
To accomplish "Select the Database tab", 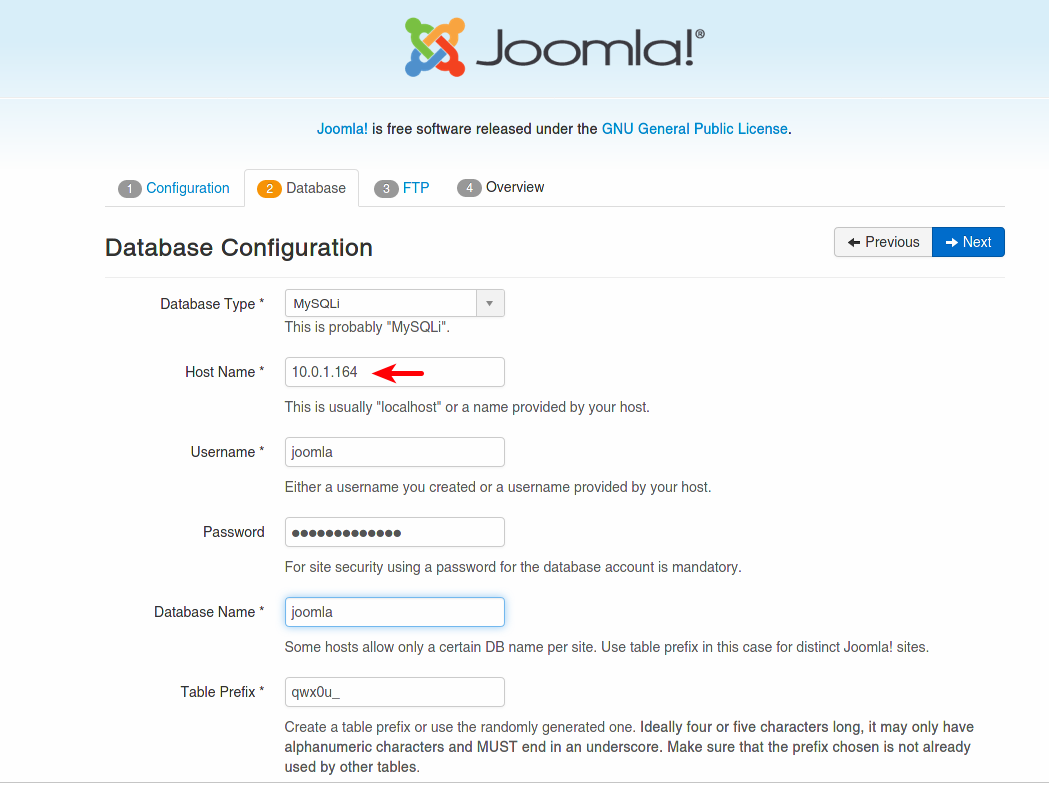I will pyautogui.click(x=302, y=188).
